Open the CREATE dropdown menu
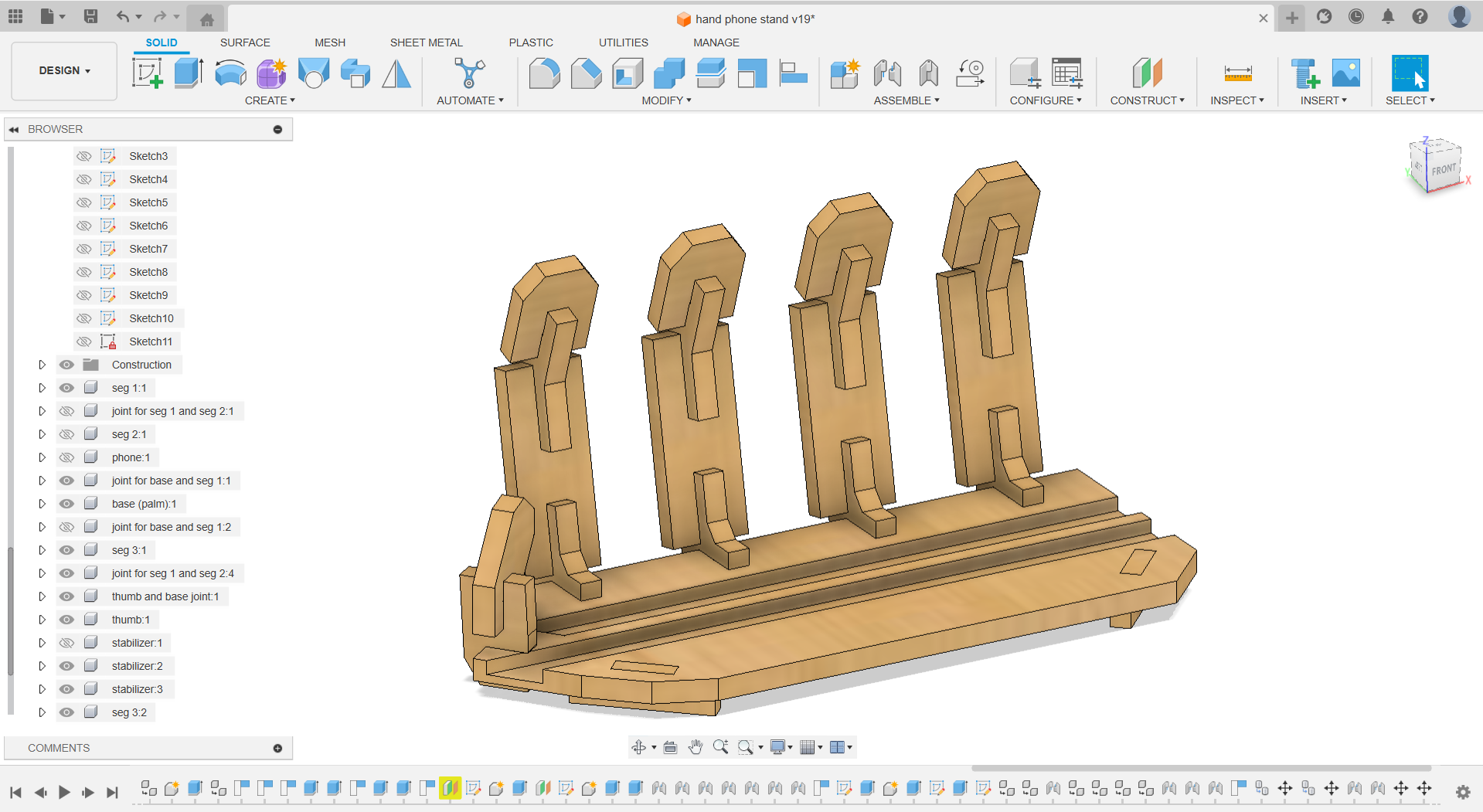This screenshot has height=812, width=1483. point(270,100)
